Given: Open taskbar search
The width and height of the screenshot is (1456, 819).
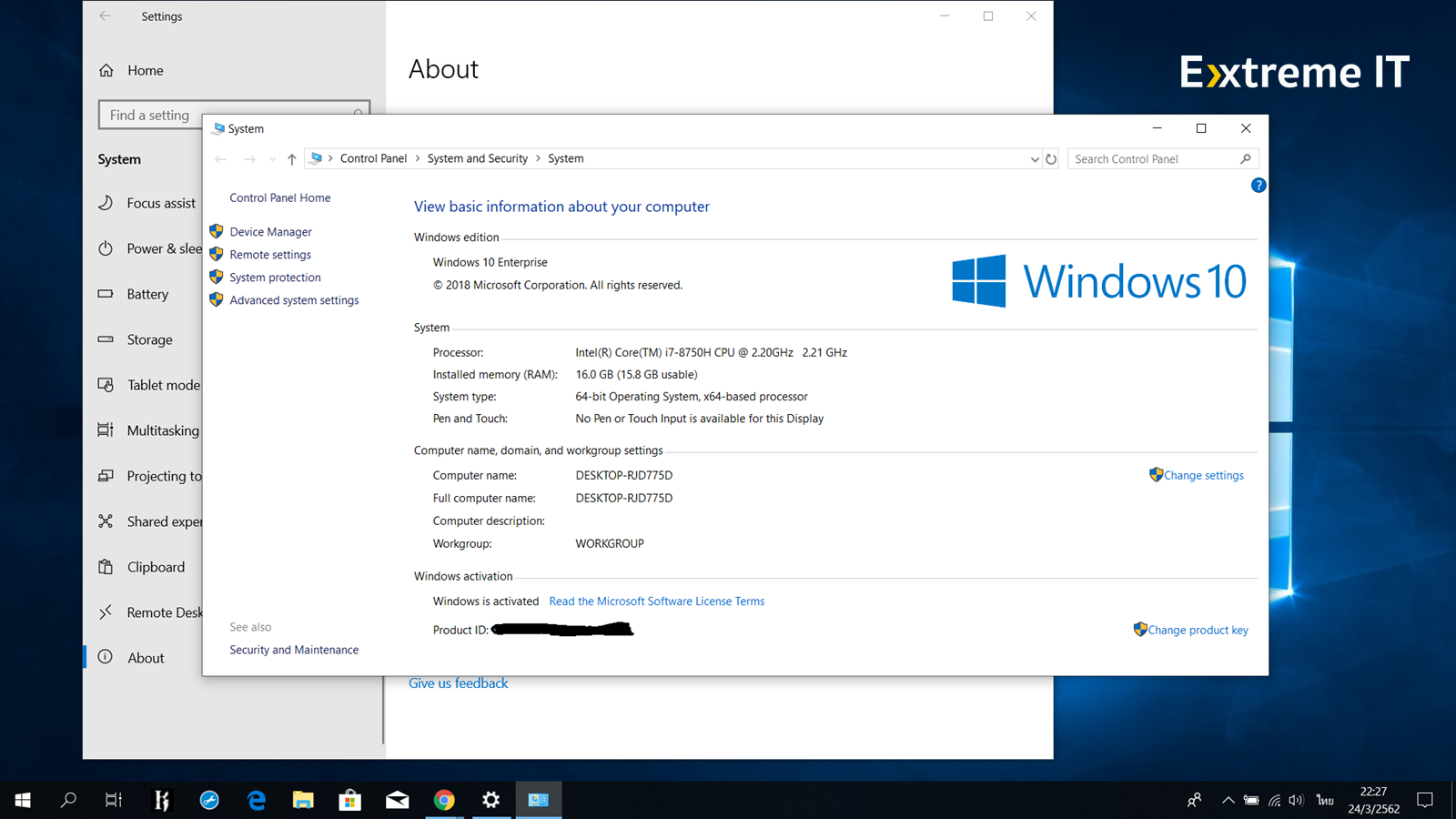Looking at the screenshot, I should point(68,800).
